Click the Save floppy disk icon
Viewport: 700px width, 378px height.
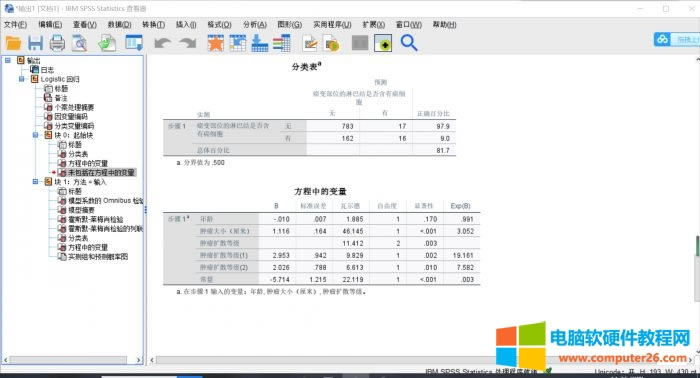[x=35, y=43]
